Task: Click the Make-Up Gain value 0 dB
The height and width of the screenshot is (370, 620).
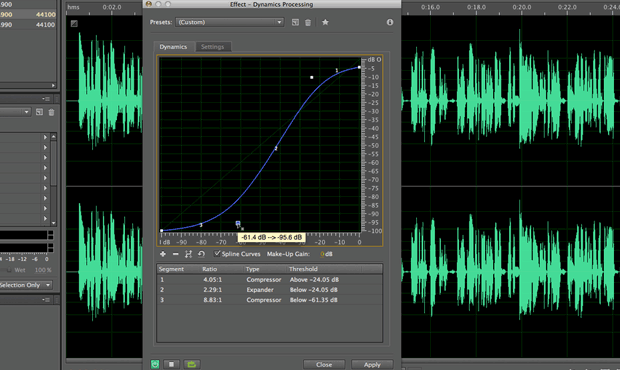Action: [327, 254]
